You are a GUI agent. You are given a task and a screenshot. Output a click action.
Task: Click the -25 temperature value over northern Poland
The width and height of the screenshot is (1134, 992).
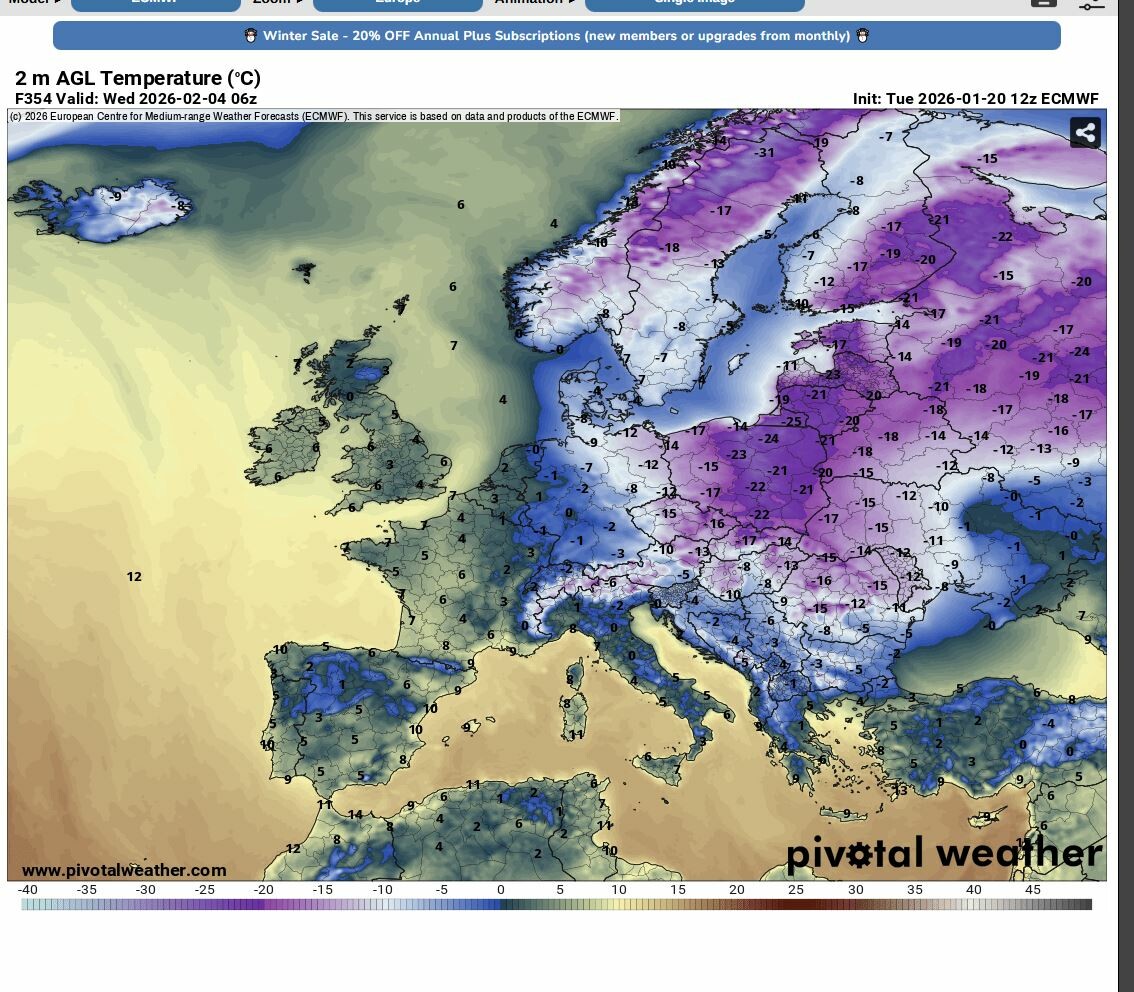pos(793,421)
